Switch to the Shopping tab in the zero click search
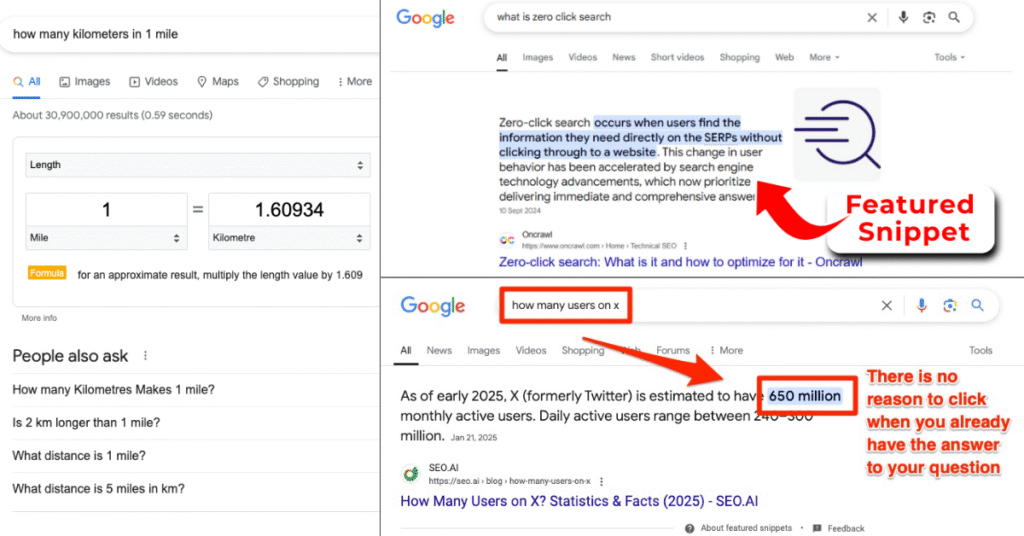This screenshot has width=1024, height=536. pyautogui.click(x=740, y=57)
